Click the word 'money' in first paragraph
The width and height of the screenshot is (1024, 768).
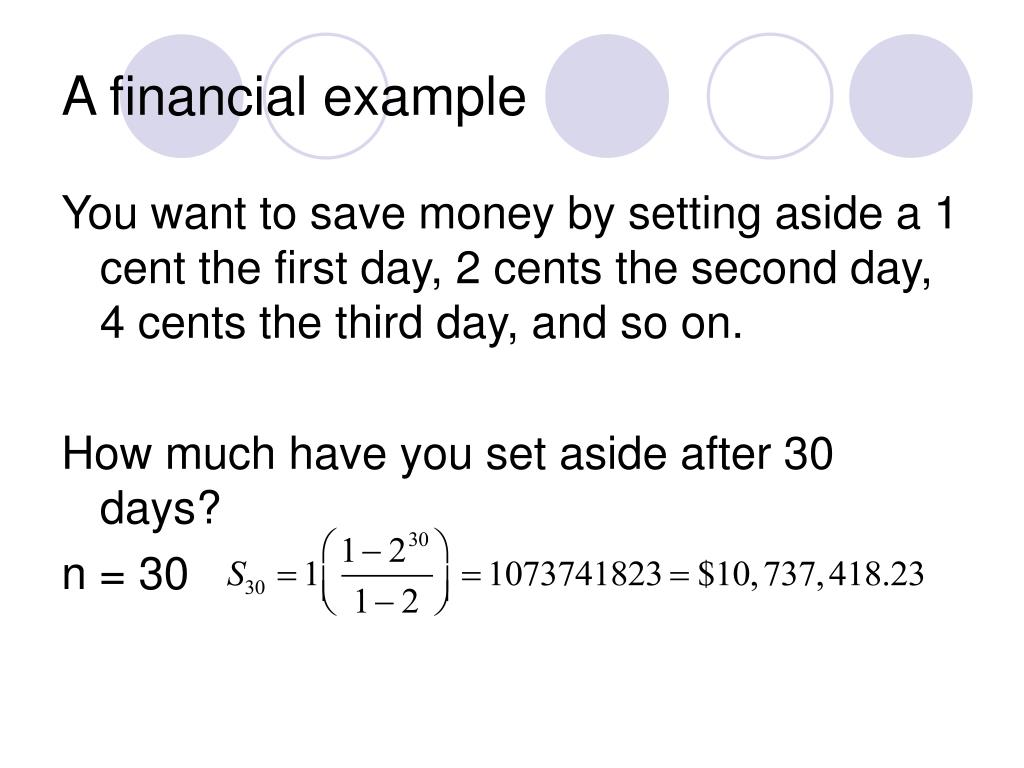coord(486,215)
